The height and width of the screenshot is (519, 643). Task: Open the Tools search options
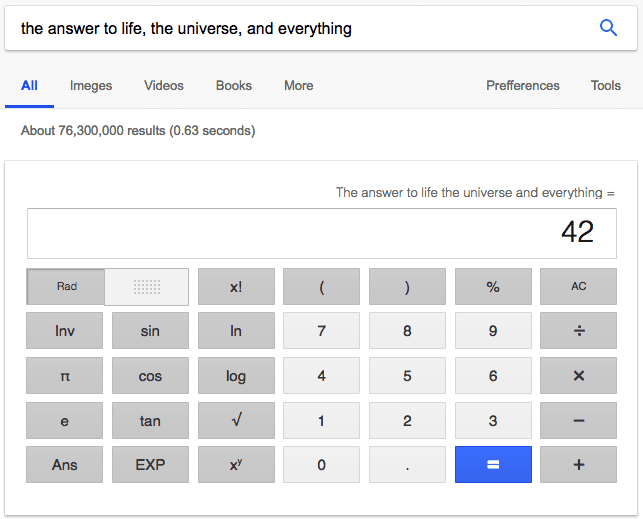pyautogui.click(x=605, y=86)
